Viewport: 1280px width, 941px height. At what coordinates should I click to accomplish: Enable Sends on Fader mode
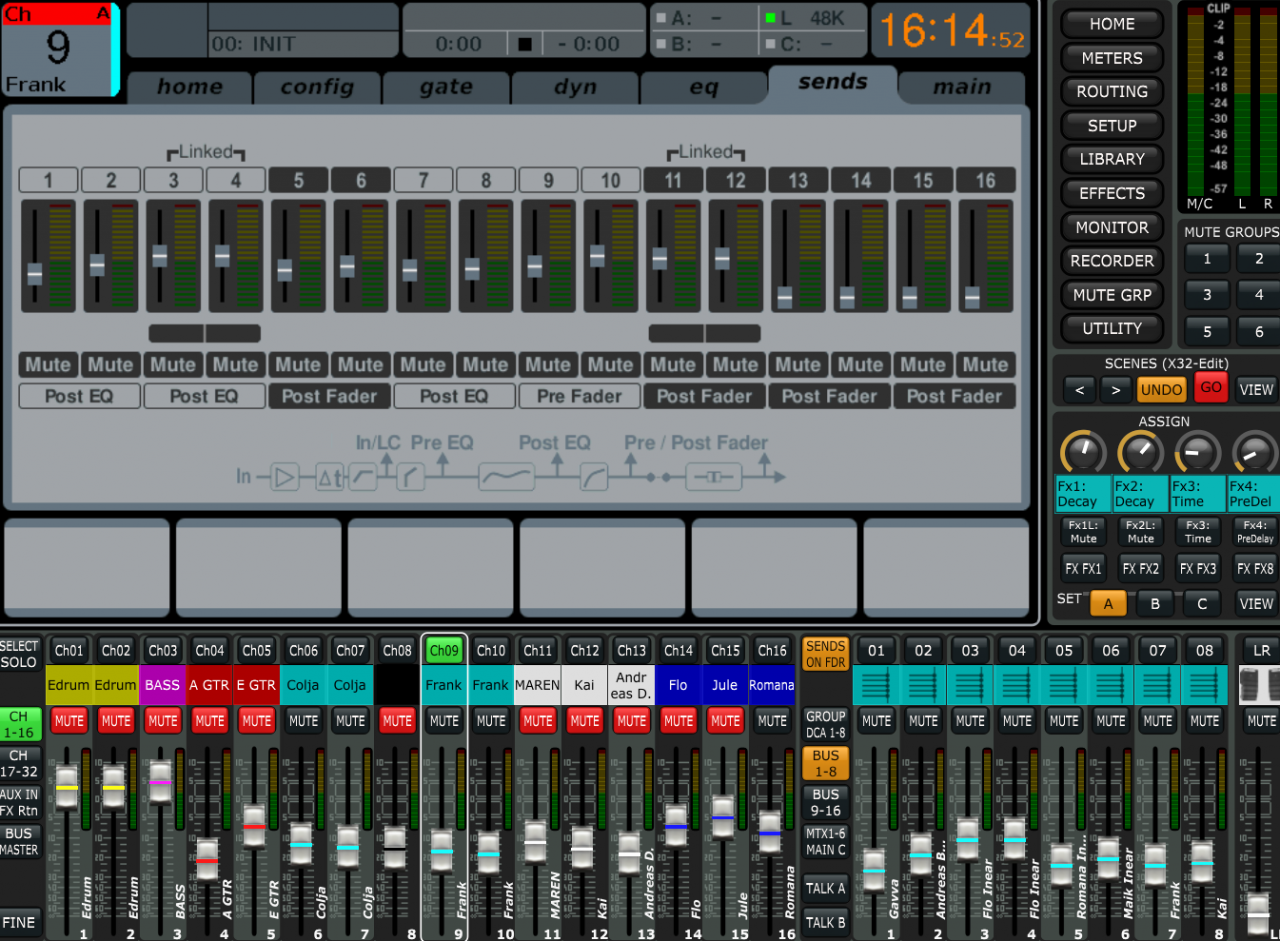[825, 654]
